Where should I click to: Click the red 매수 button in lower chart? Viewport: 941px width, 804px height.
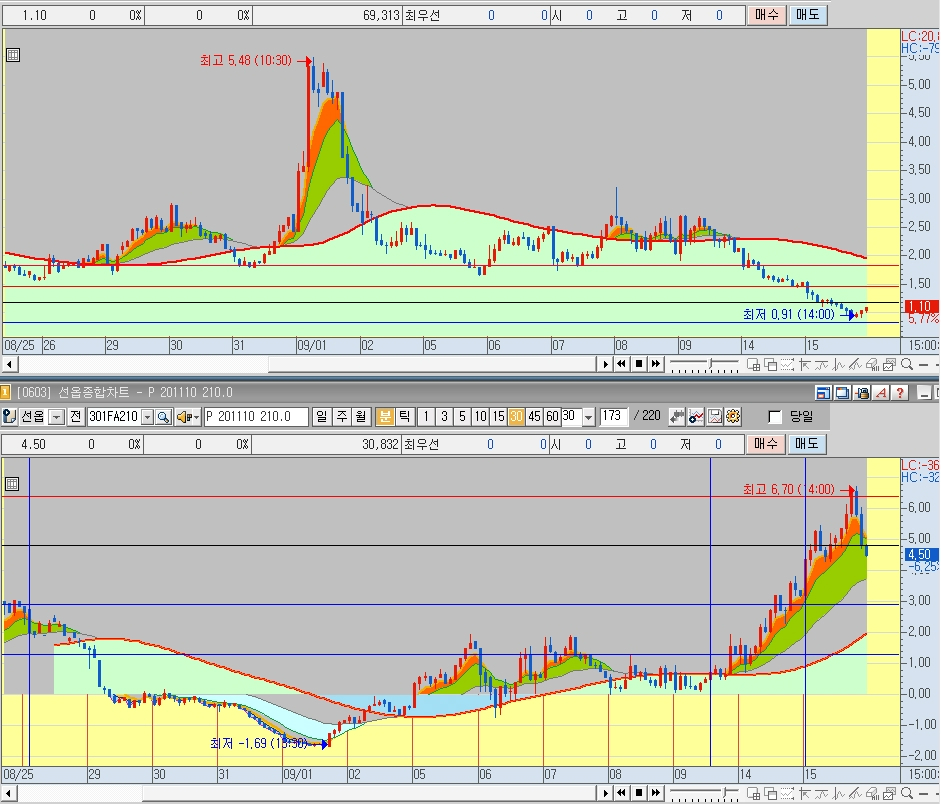(765, 444)
